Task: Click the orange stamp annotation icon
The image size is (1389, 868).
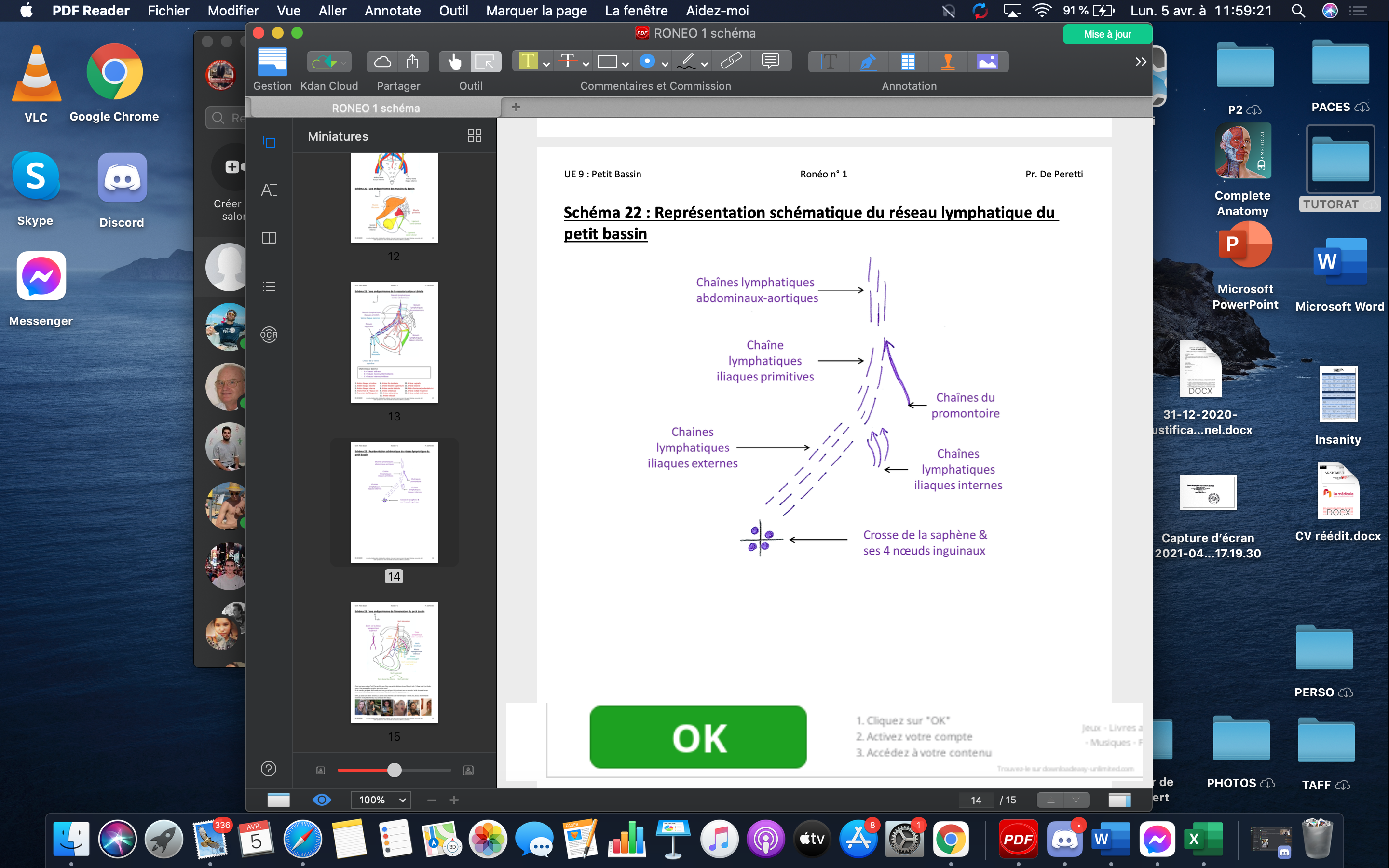Action: click(948, 61)
